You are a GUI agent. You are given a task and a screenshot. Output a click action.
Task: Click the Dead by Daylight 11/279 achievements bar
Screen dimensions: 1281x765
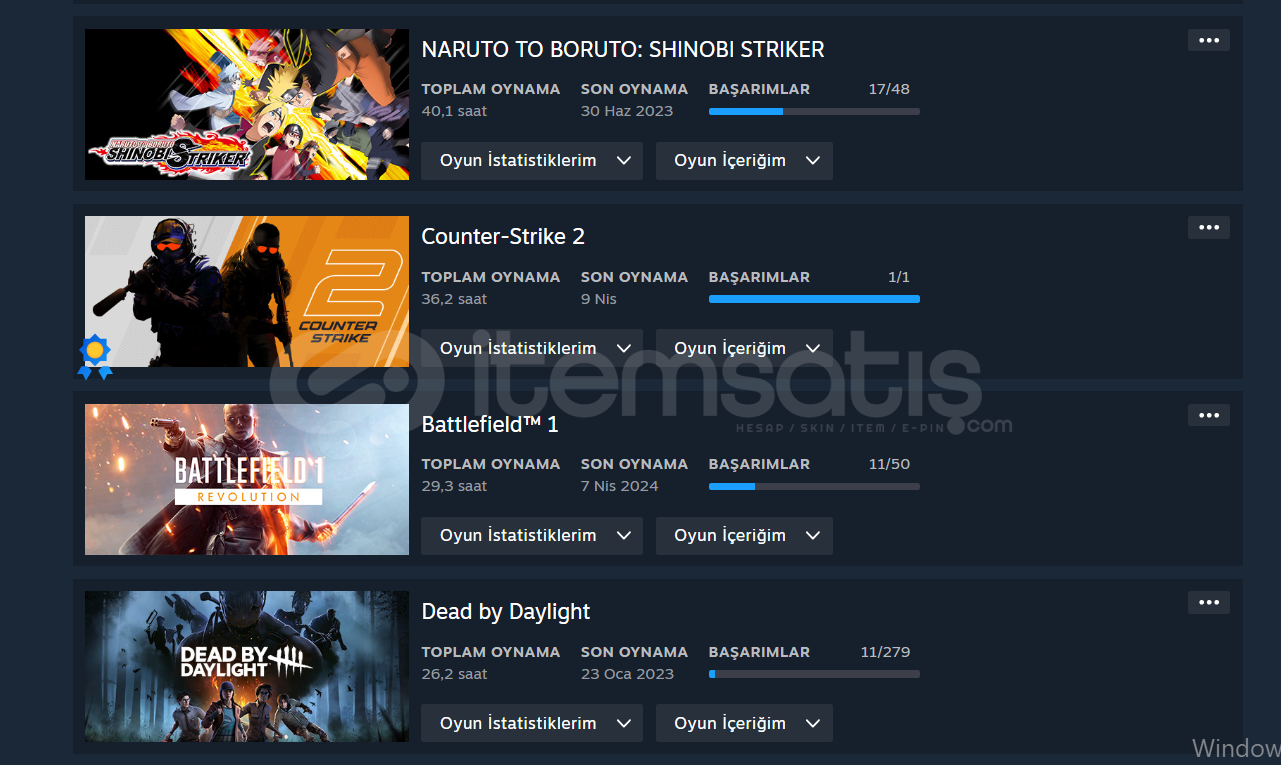coord(814,674)
